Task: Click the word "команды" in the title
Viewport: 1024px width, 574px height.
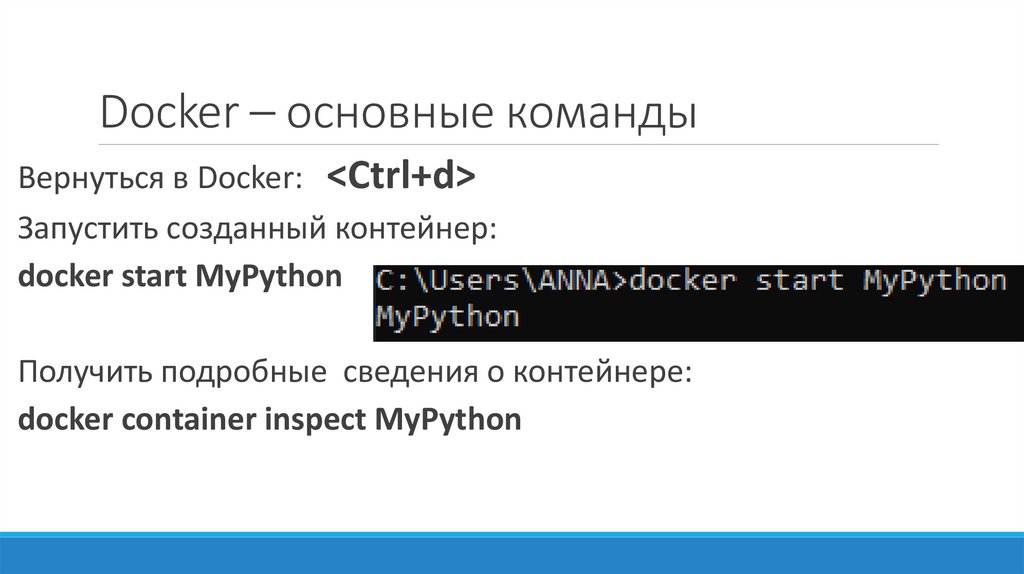Action: (606, 113)
